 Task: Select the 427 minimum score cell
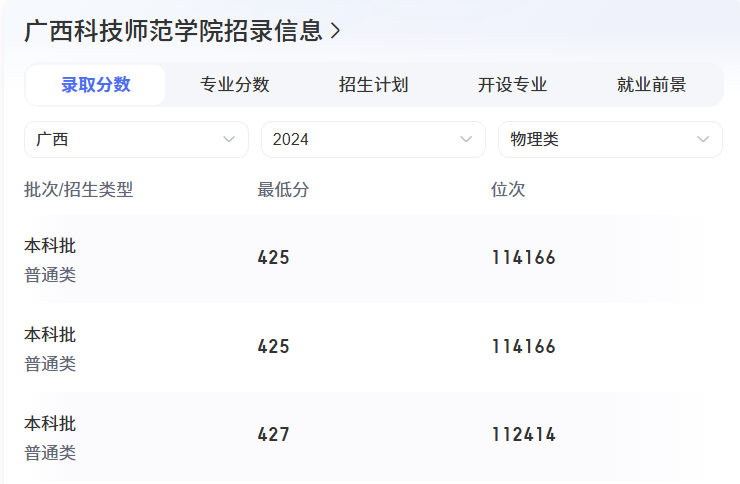pyautogui.click(x=273, y=435)
